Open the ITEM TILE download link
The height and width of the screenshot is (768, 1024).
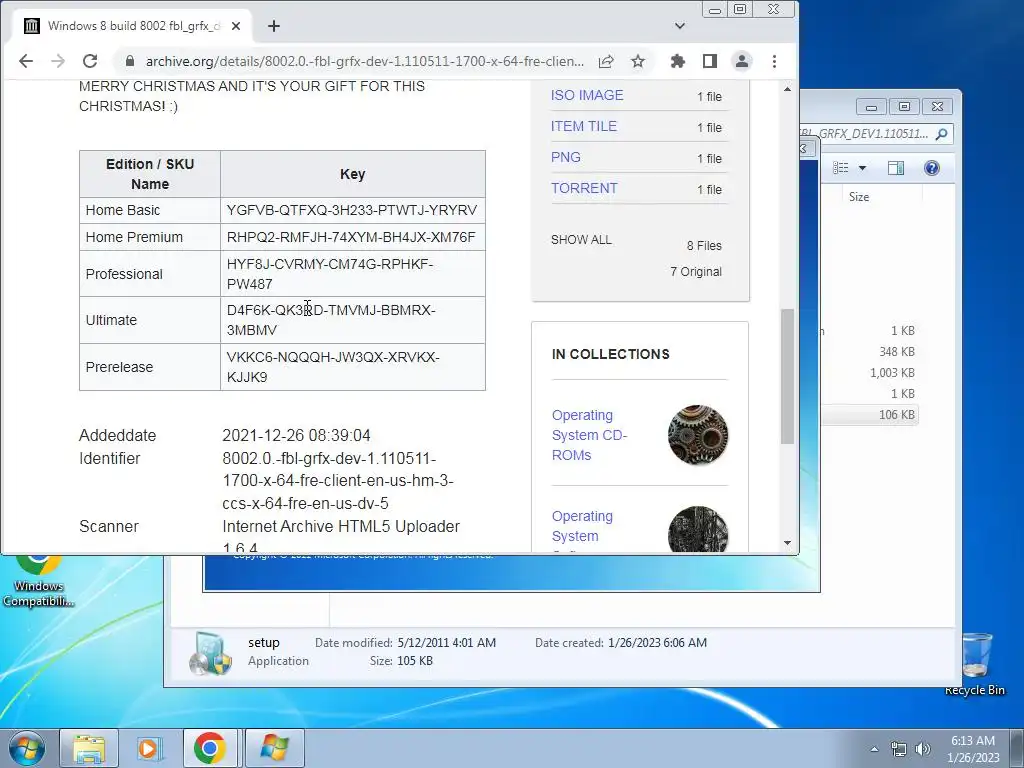(x=583, y=126)
